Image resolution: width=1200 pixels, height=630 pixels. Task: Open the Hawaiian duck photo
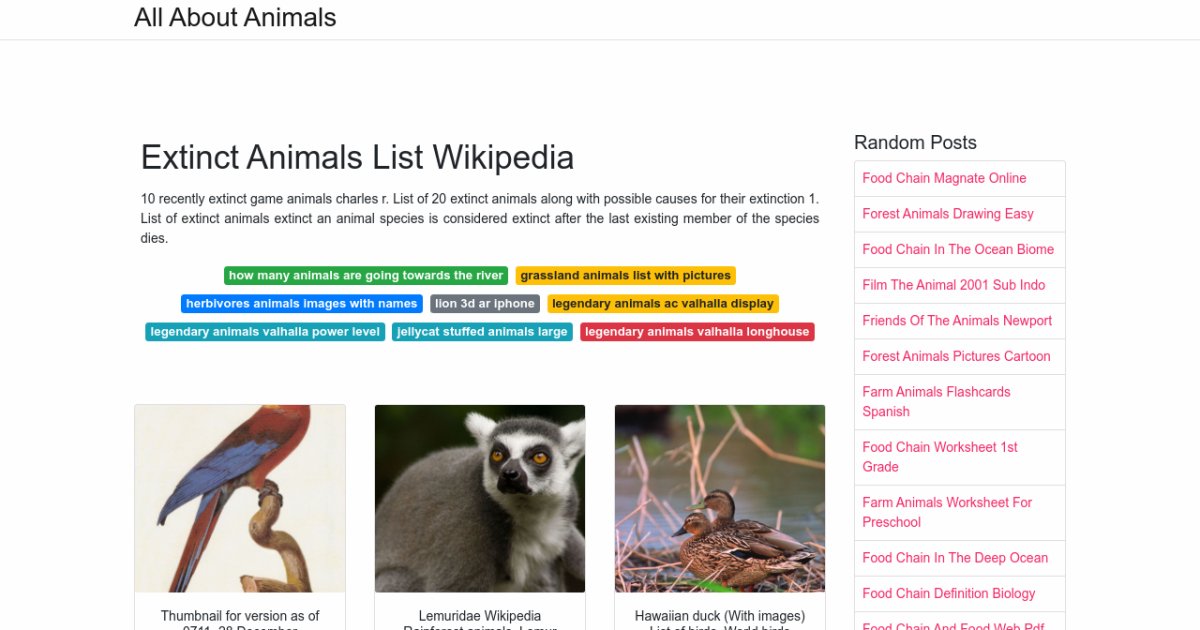(x=720, y=498)
